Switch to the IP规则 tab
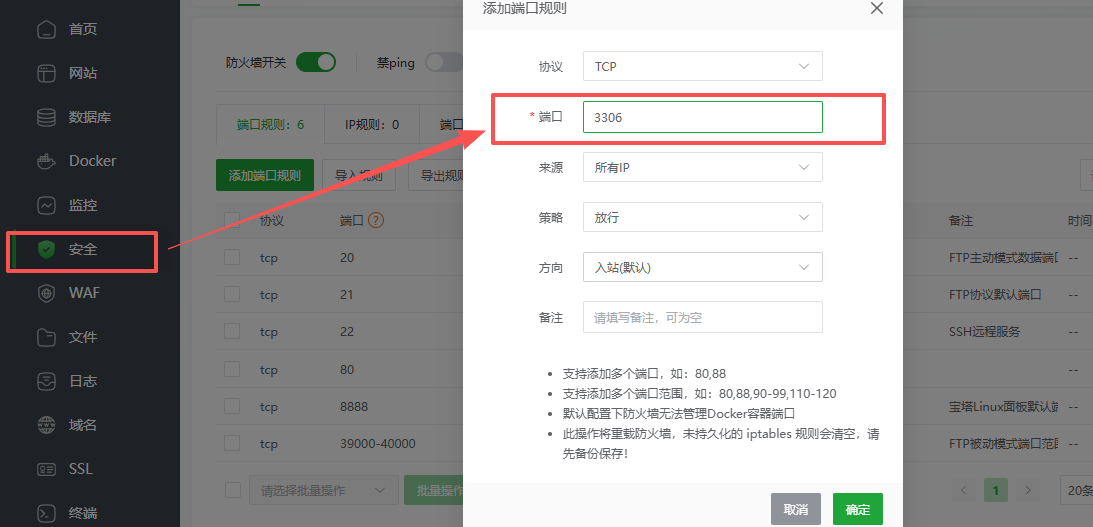 pos(372,125)
